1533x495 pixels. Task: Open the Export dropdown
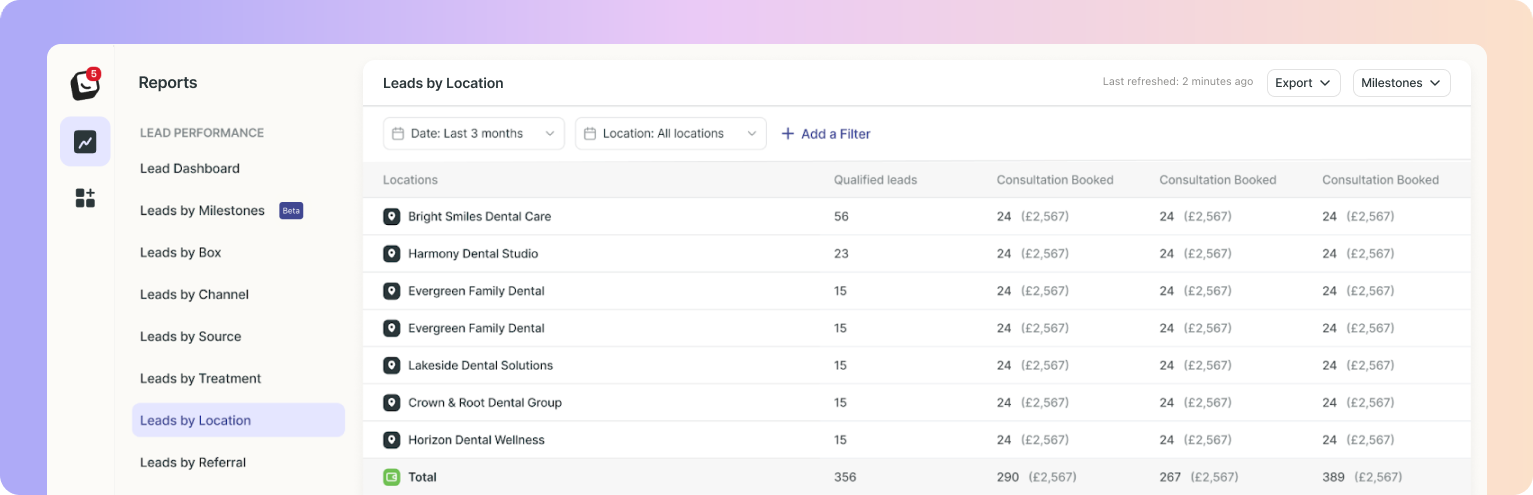(x=1303, y=83)
